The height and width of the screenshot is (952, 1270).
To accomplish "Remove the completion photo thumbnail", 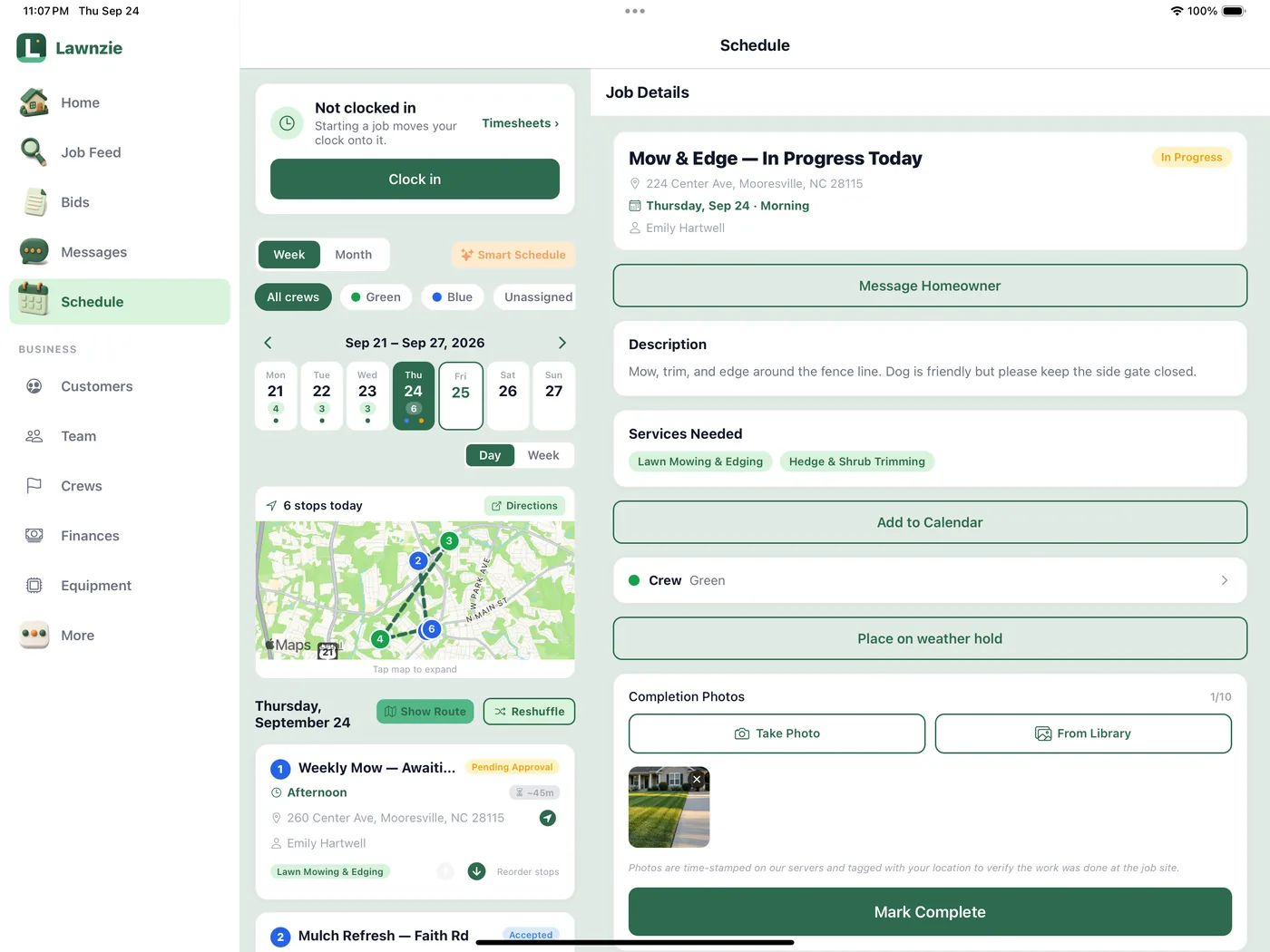I will pyautogui.click(x=697, y=779).
